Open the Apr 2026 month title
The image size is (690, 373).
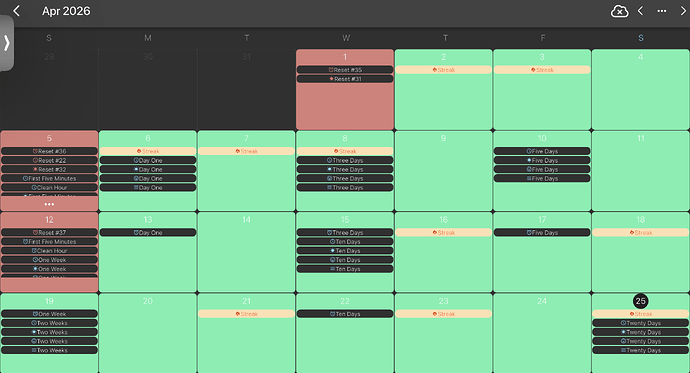pyautogui.click(x=66, y=11)
